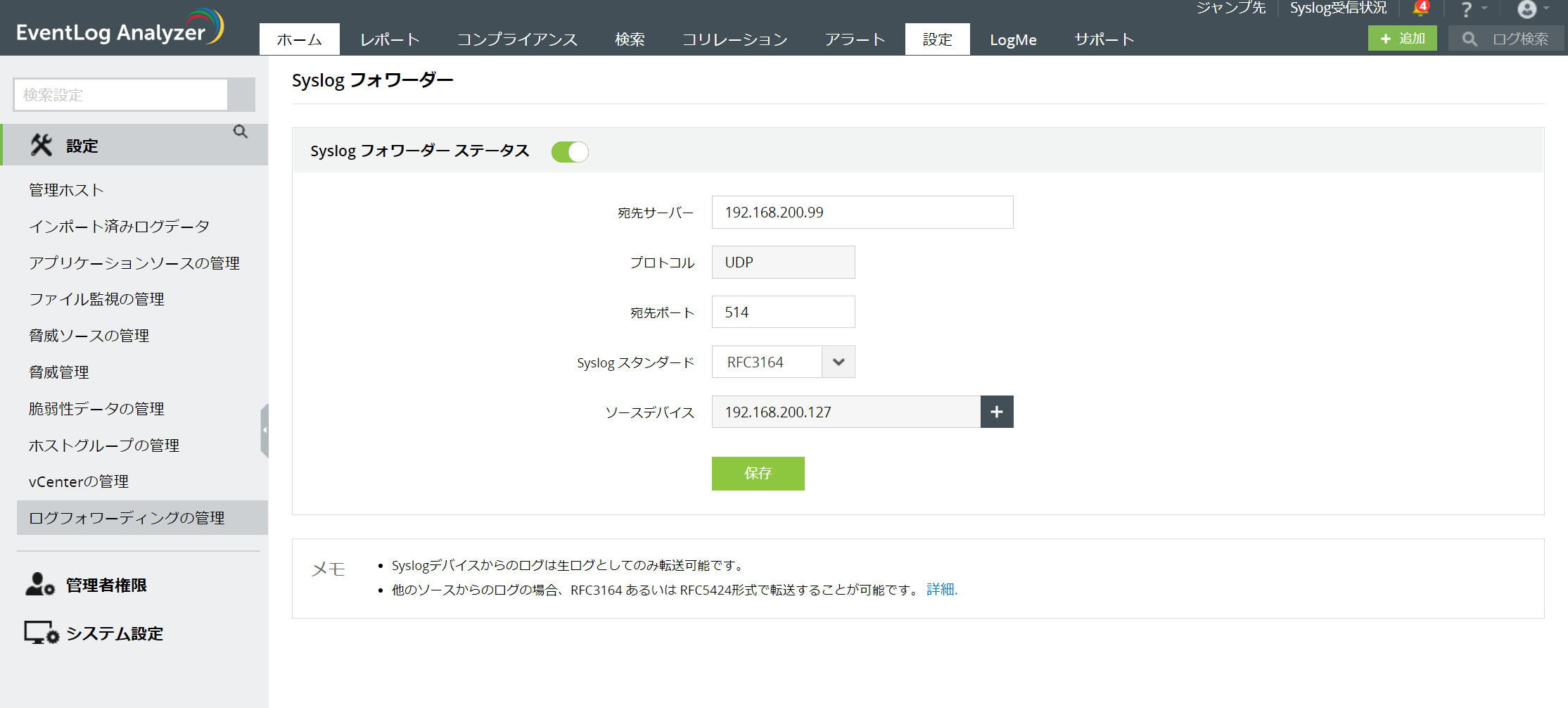Expand the Syslog スタンダード dropdown
Image resolution: width=1568 pixels, height=708 pixels.
(839, 362)
